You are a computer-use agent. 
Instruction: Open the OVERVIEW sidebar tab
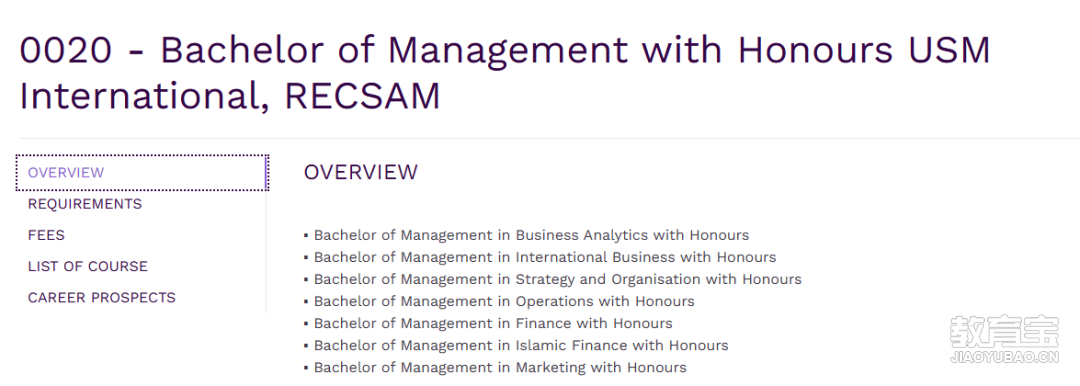(141, 172)
